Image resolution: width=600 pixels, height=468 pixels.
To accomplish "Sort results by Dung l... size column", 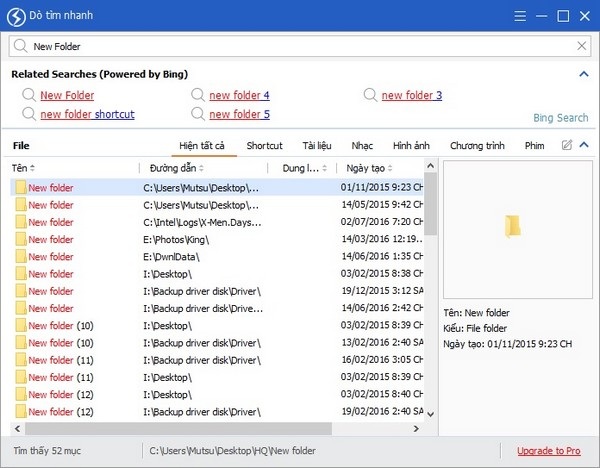I will (305, 168).
